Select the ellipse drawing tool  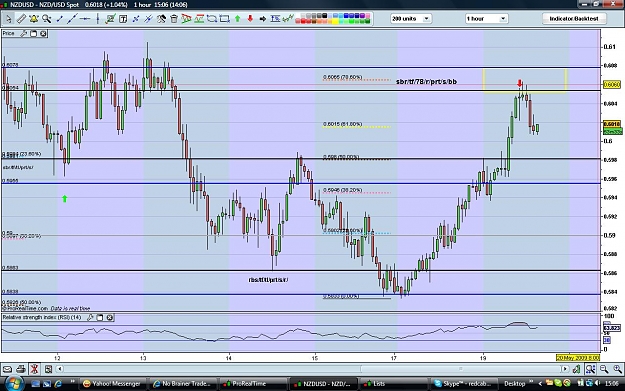212,19
